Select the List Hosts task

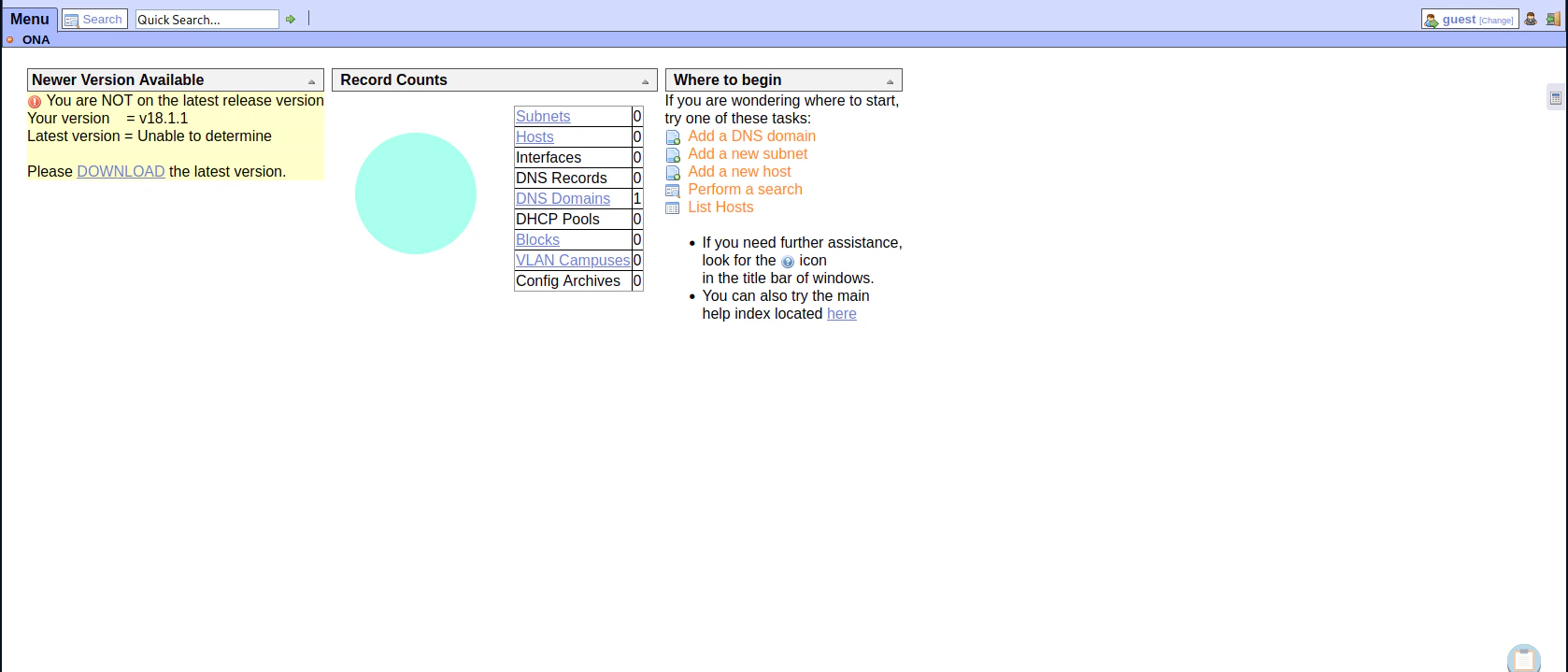(720, 207)
